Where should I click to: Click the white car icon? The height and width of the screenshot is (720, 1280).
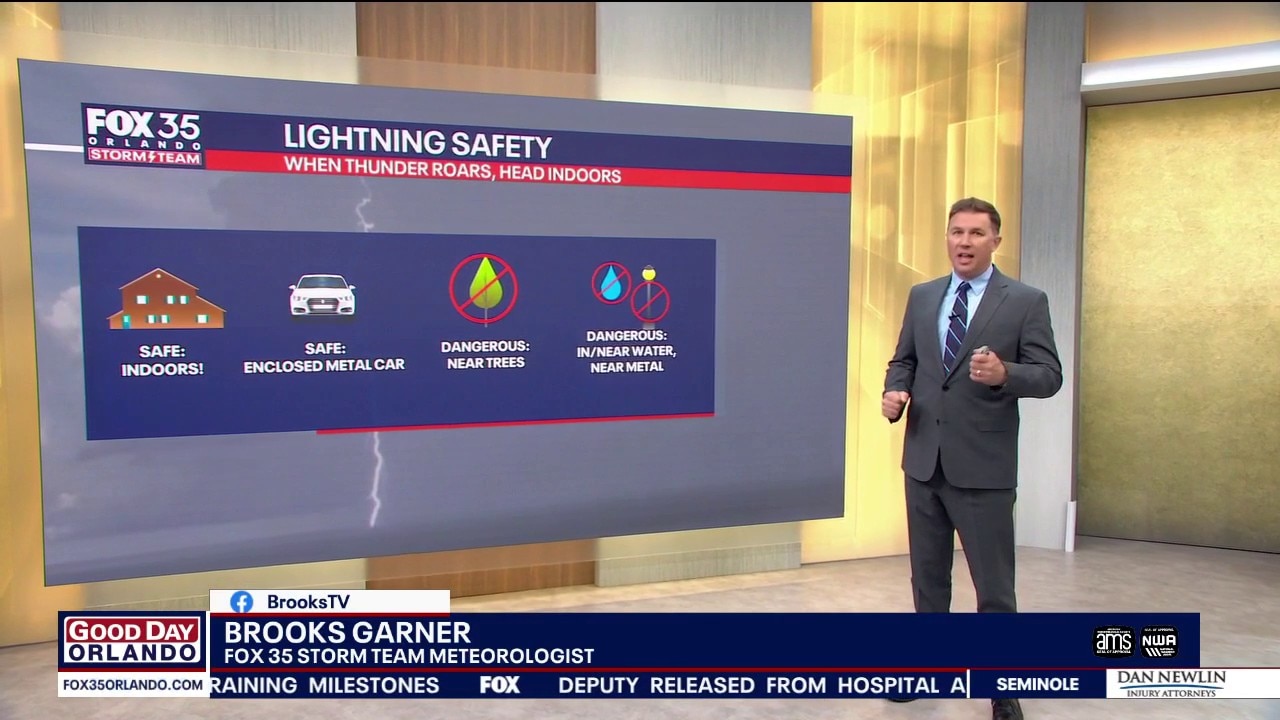(x=322, y=296)
